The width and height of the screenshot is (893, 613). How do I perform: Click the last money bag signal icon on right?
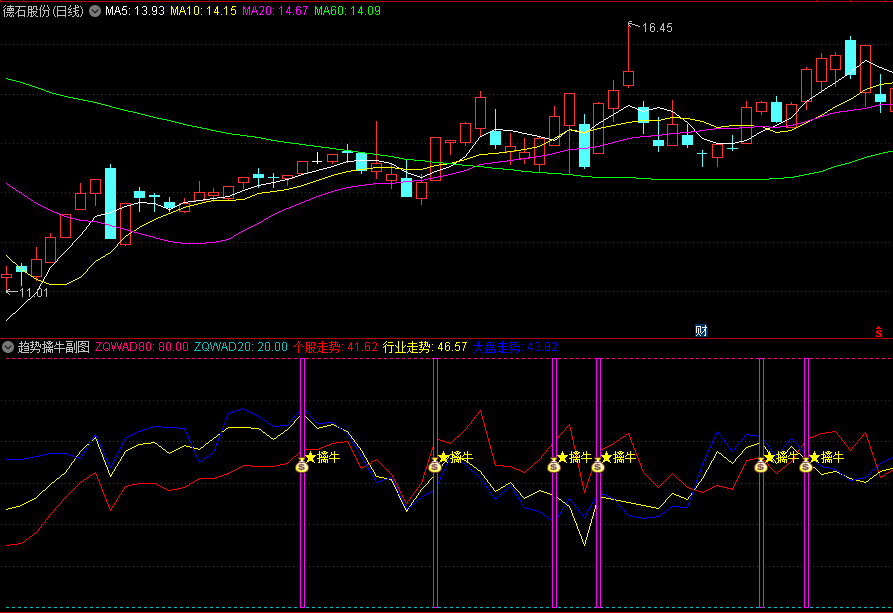[805, 466]
